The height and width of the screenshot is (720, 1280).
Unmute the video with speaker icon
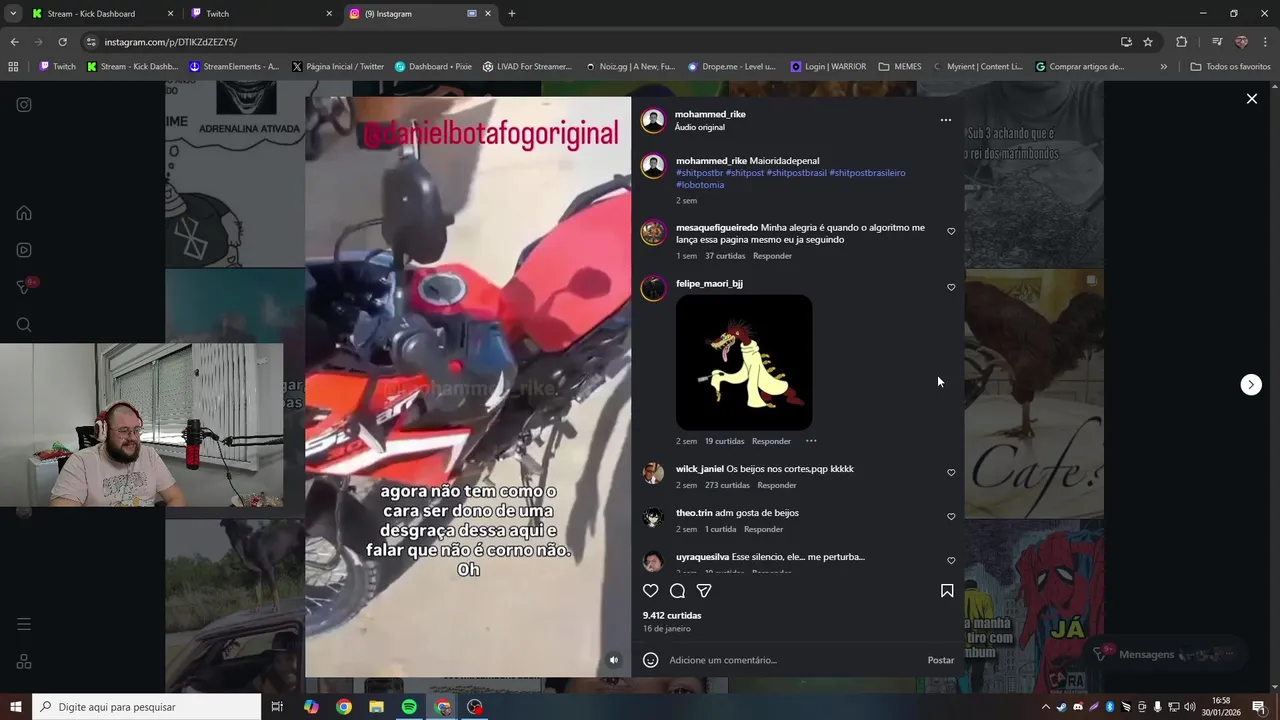tap(614, 660)
